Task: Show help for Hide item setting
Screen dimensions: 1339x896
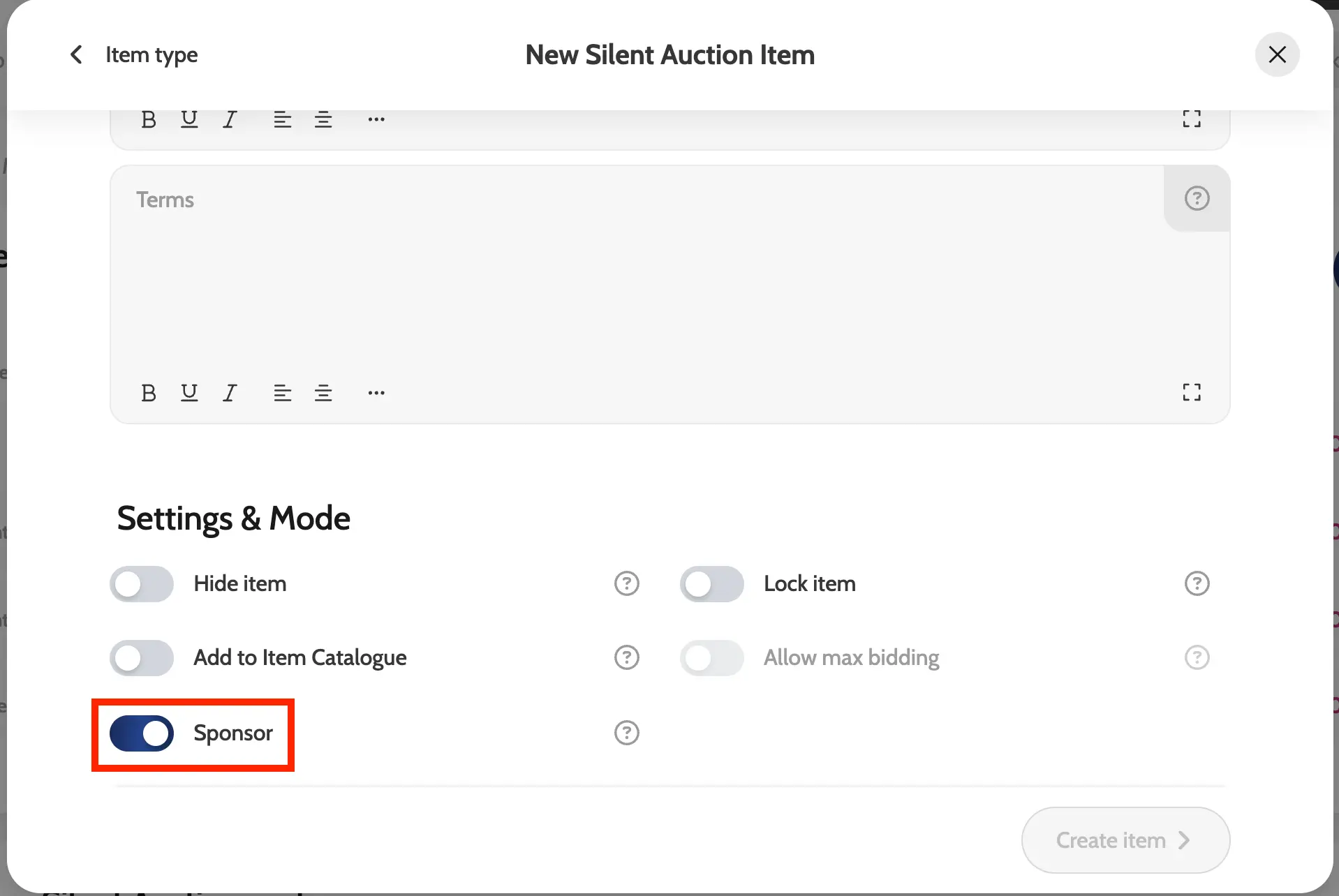Action: pos(626,583)
